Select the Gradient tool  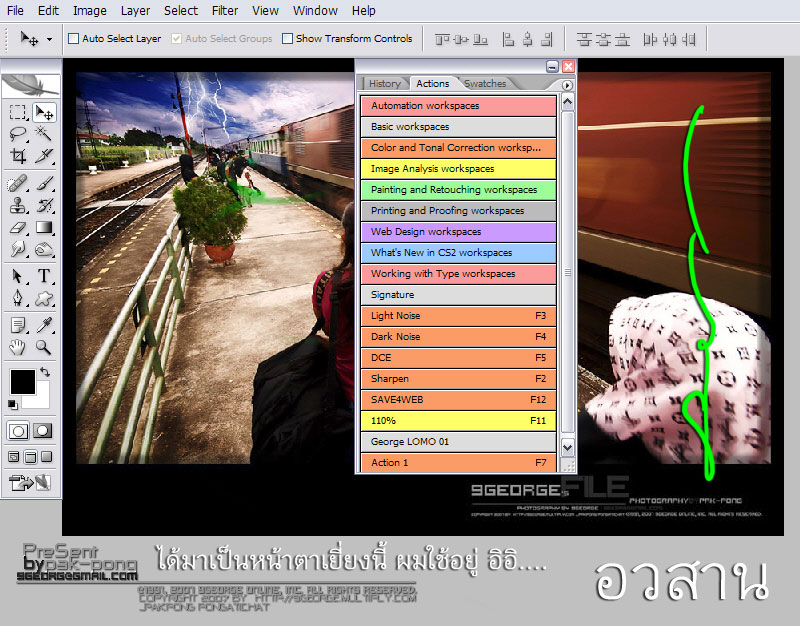44,227
